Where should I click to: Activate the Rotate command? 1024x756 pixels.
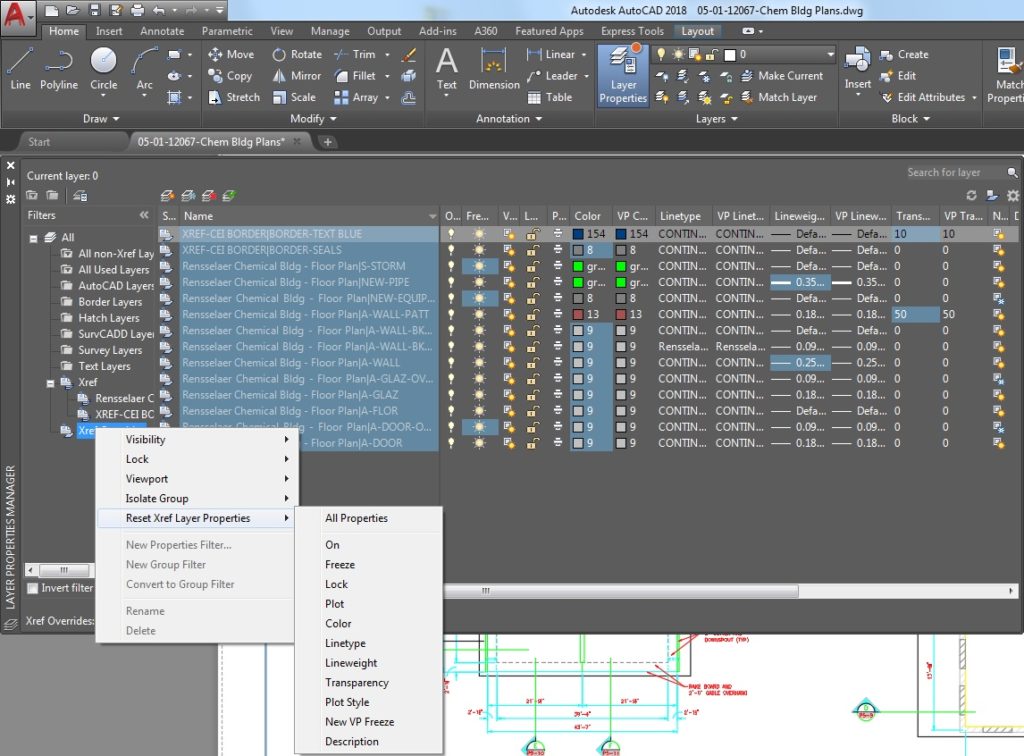click(x=297, y=53)
